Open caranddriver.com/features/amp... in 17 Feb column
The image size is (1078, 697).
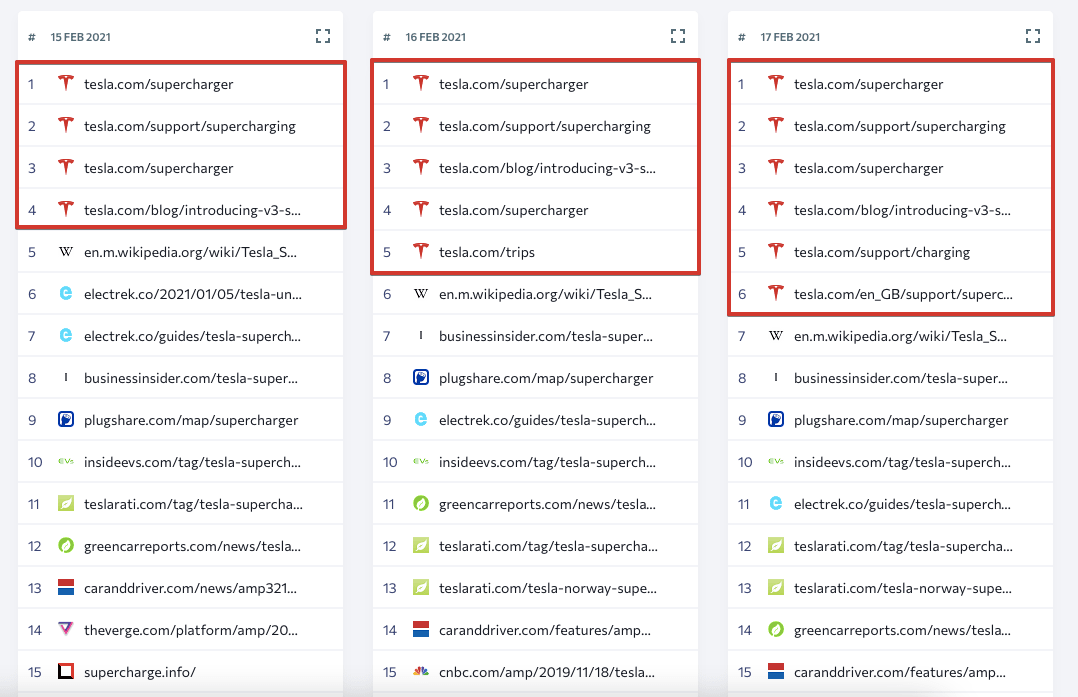coord(899,672)
